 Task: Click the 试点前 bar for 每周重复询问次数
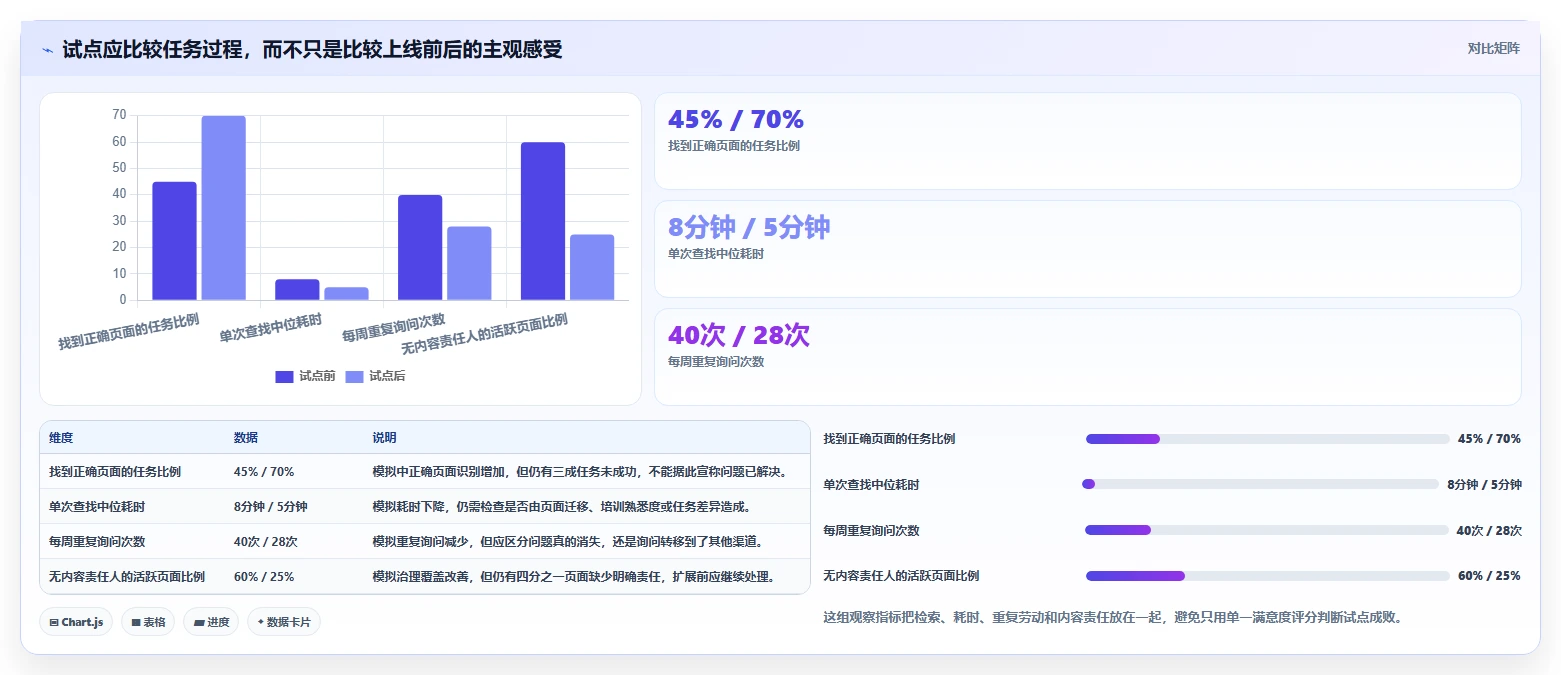click(x=420, y=247)
